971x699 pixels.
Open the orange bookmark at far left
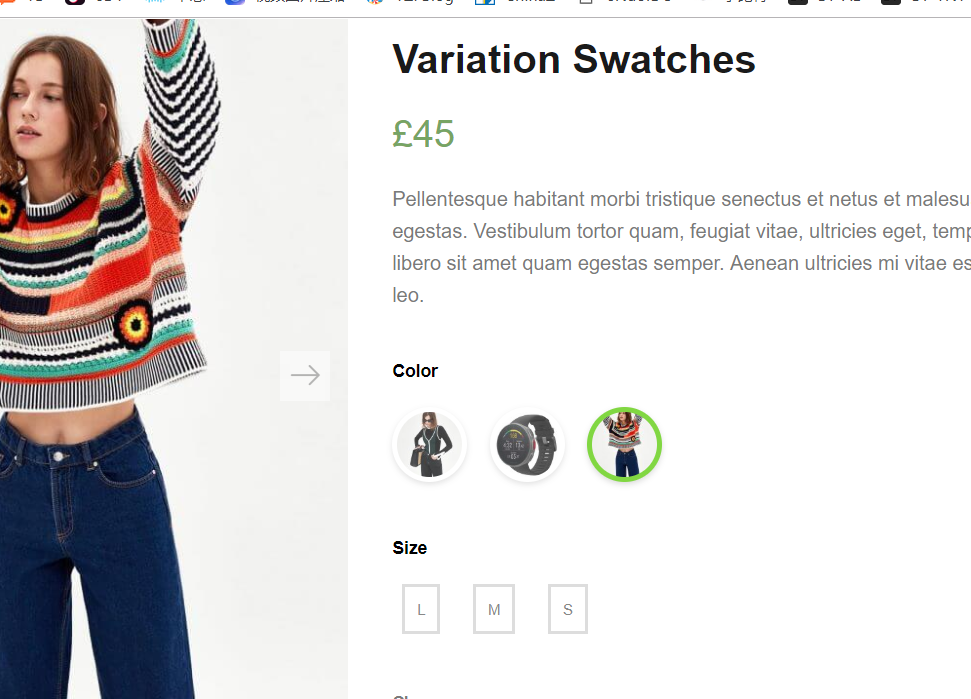(x=5, y=3)
